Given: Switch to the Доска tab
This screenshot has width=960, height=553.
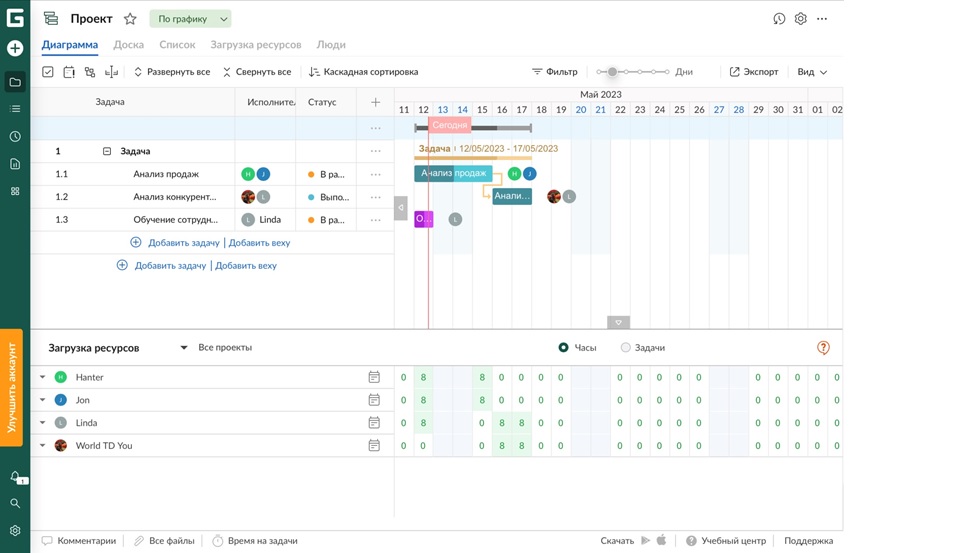Looking at the screenshot, I should point(128,45).
